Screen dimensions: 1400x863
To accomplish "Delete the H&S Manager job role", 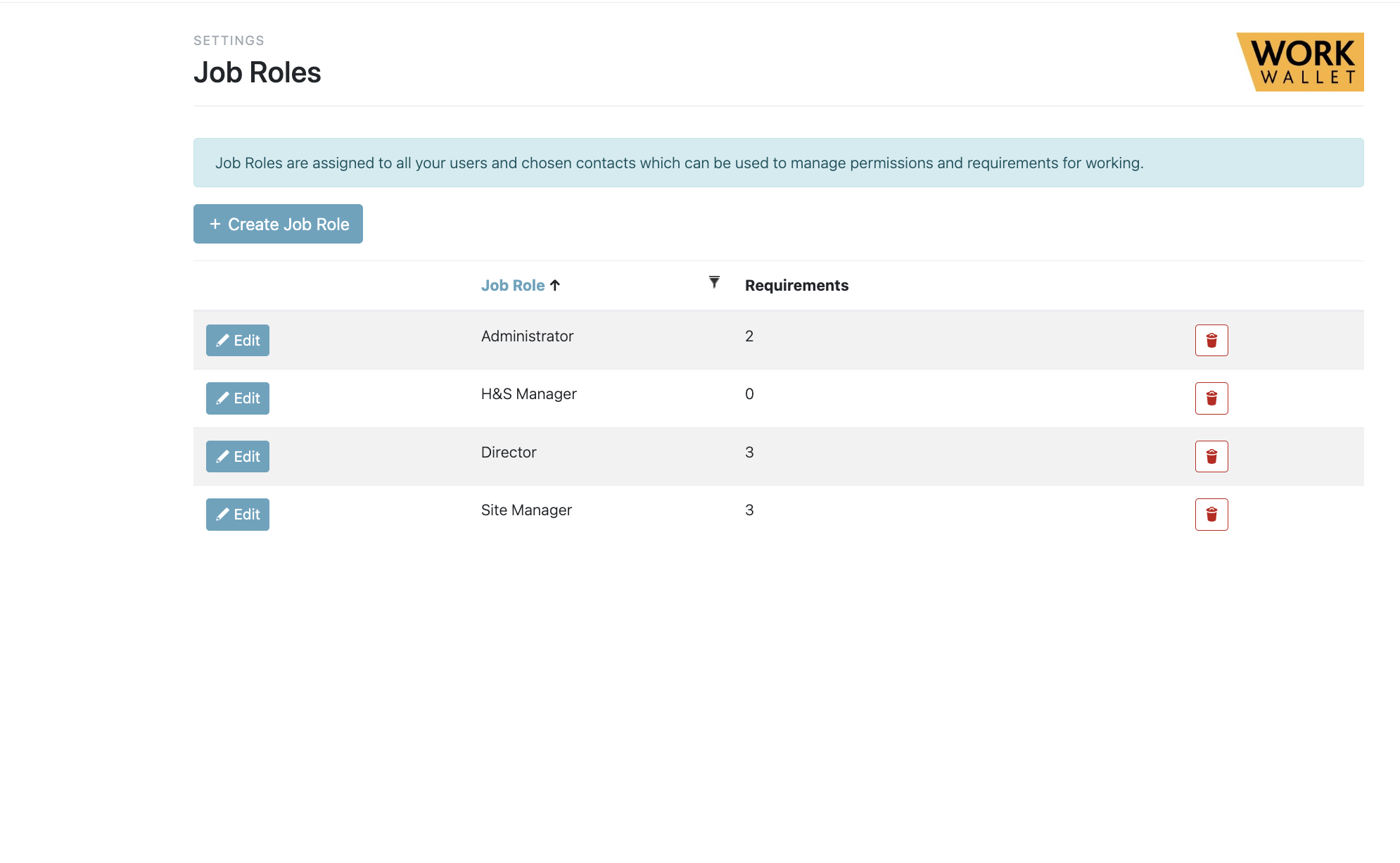I will click(x=1211, y=398).
